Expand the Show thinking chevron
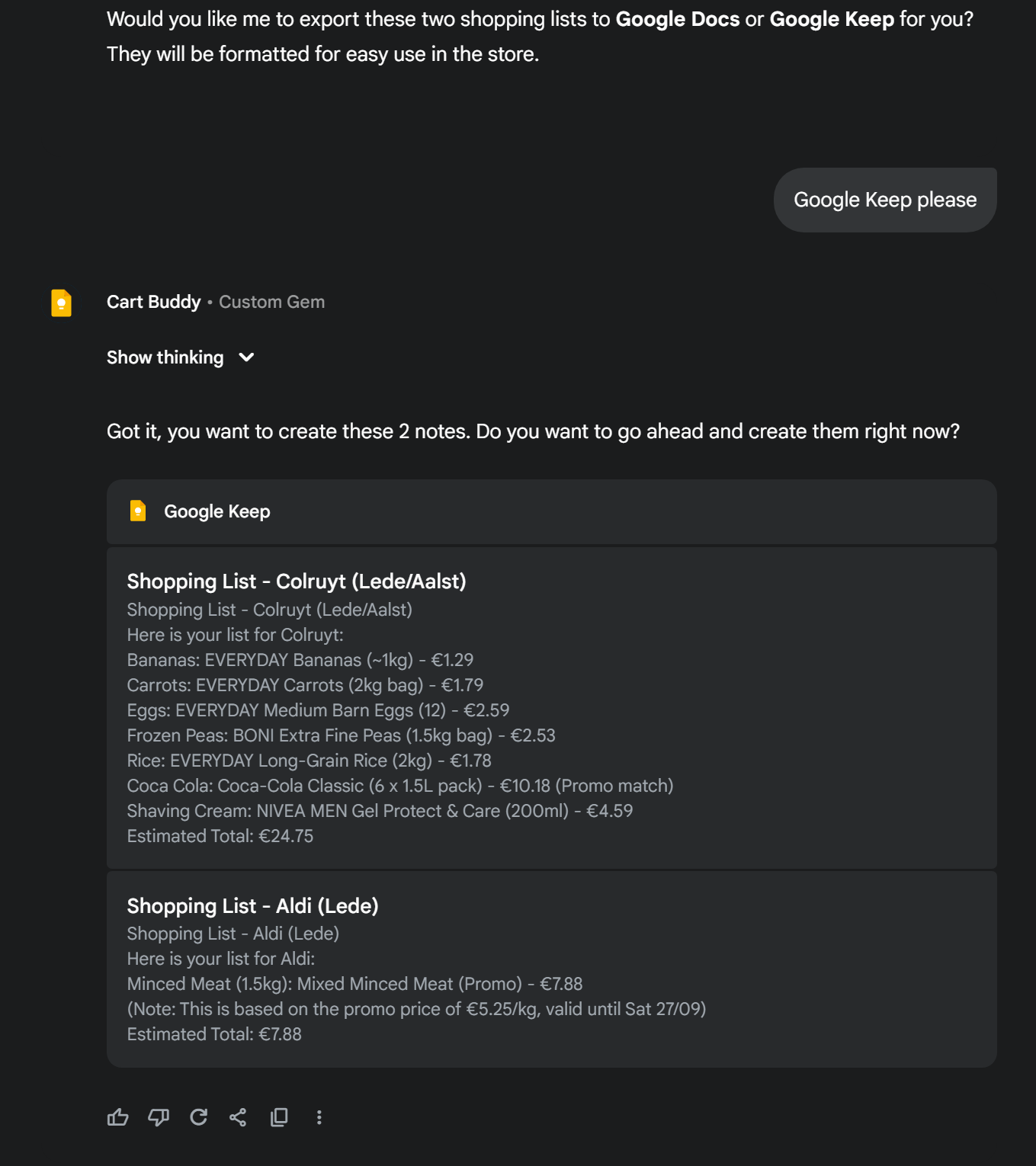This screenshot has height=1166, width=1036. (246, 357)
